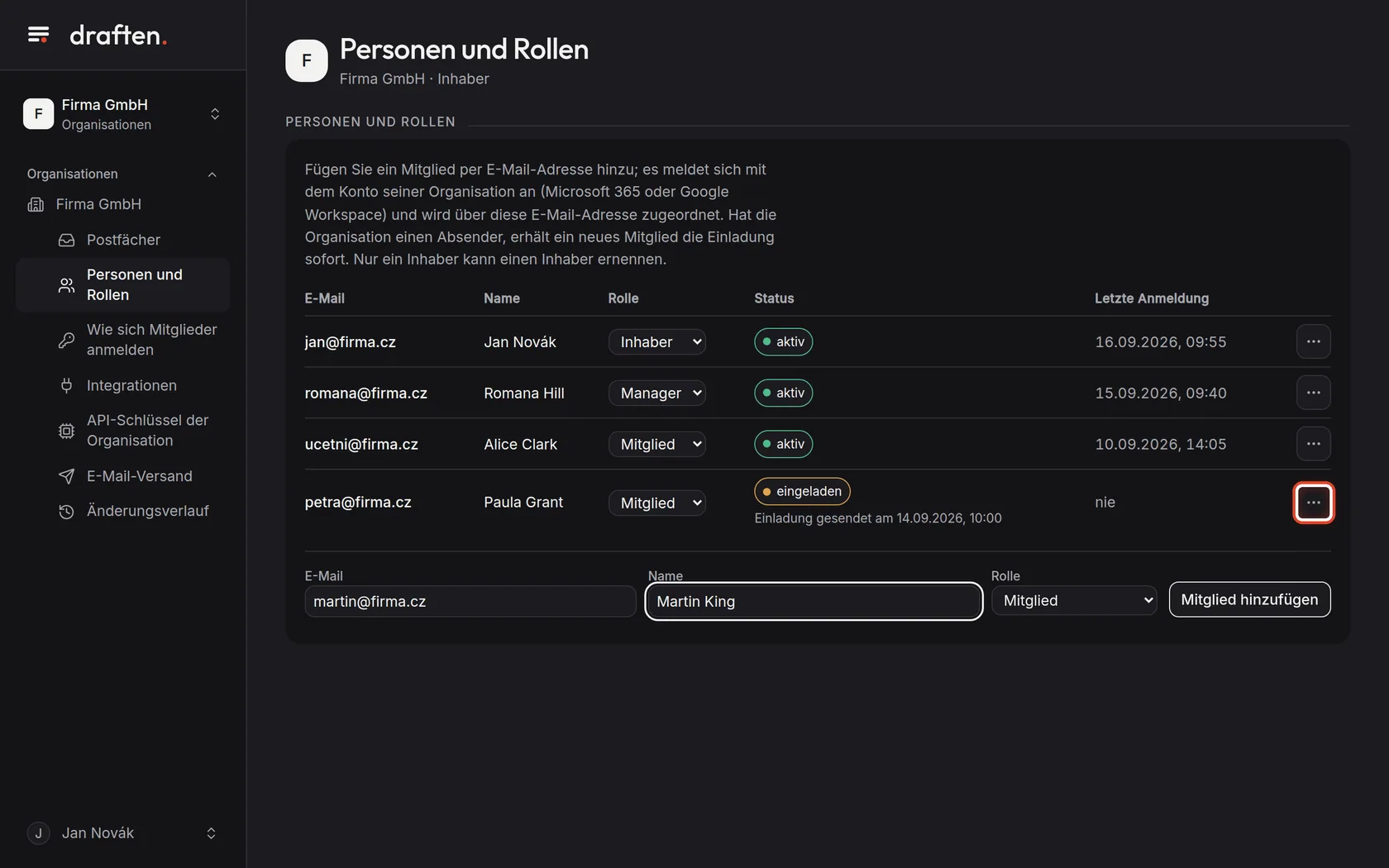
Task: Click the history clock icon for Änderungsverlauf
Action: click(x=66, y=512)
